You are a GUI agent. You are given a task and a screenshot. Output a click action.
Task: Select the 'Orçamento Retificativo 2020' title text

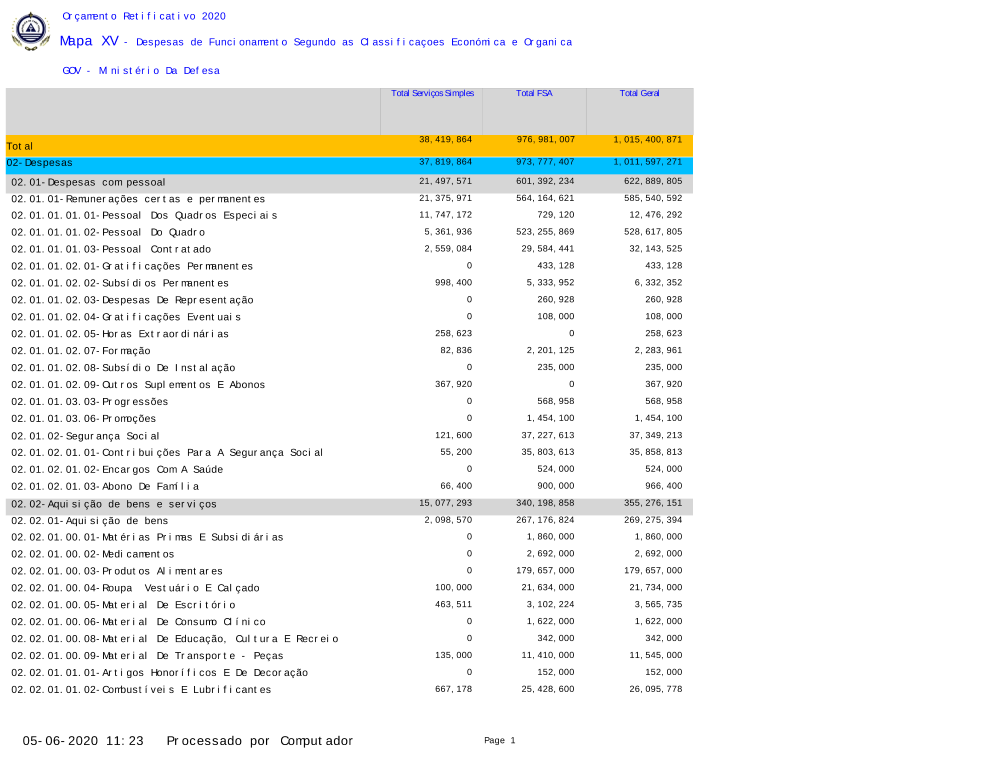coord(144,16)
